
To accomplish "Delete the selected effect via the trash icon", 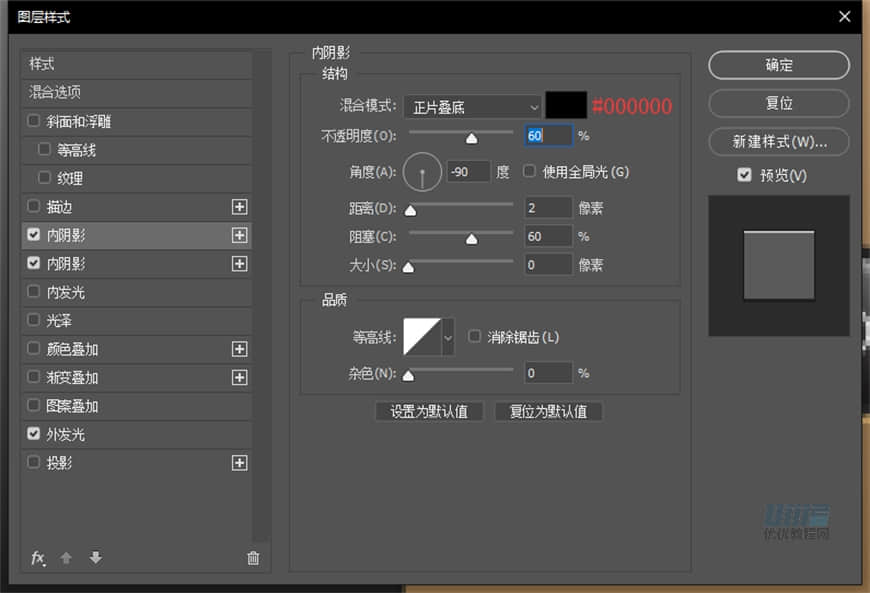I will (253, 558).
